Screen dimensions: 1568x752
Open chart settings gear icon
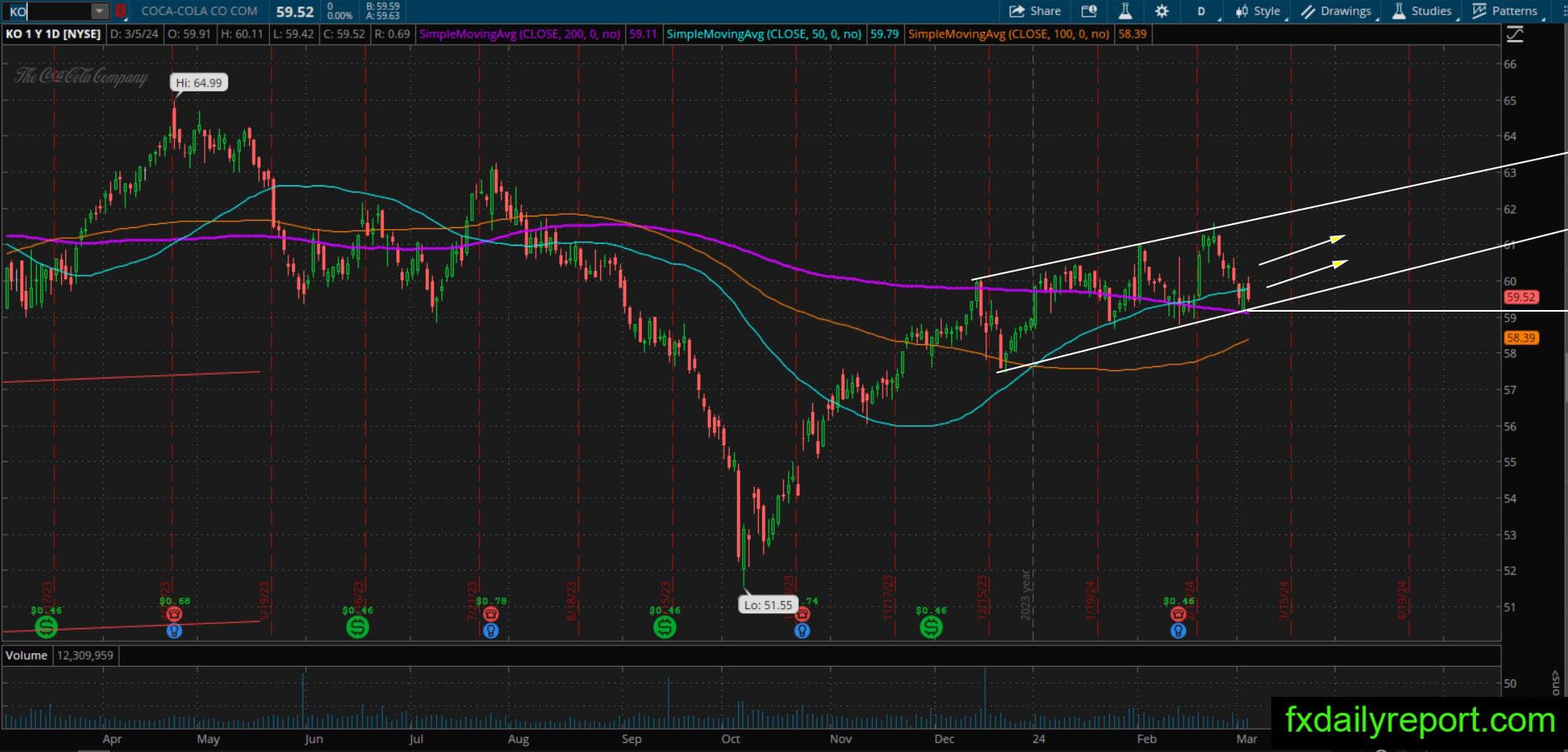[x=1162, y=11]
